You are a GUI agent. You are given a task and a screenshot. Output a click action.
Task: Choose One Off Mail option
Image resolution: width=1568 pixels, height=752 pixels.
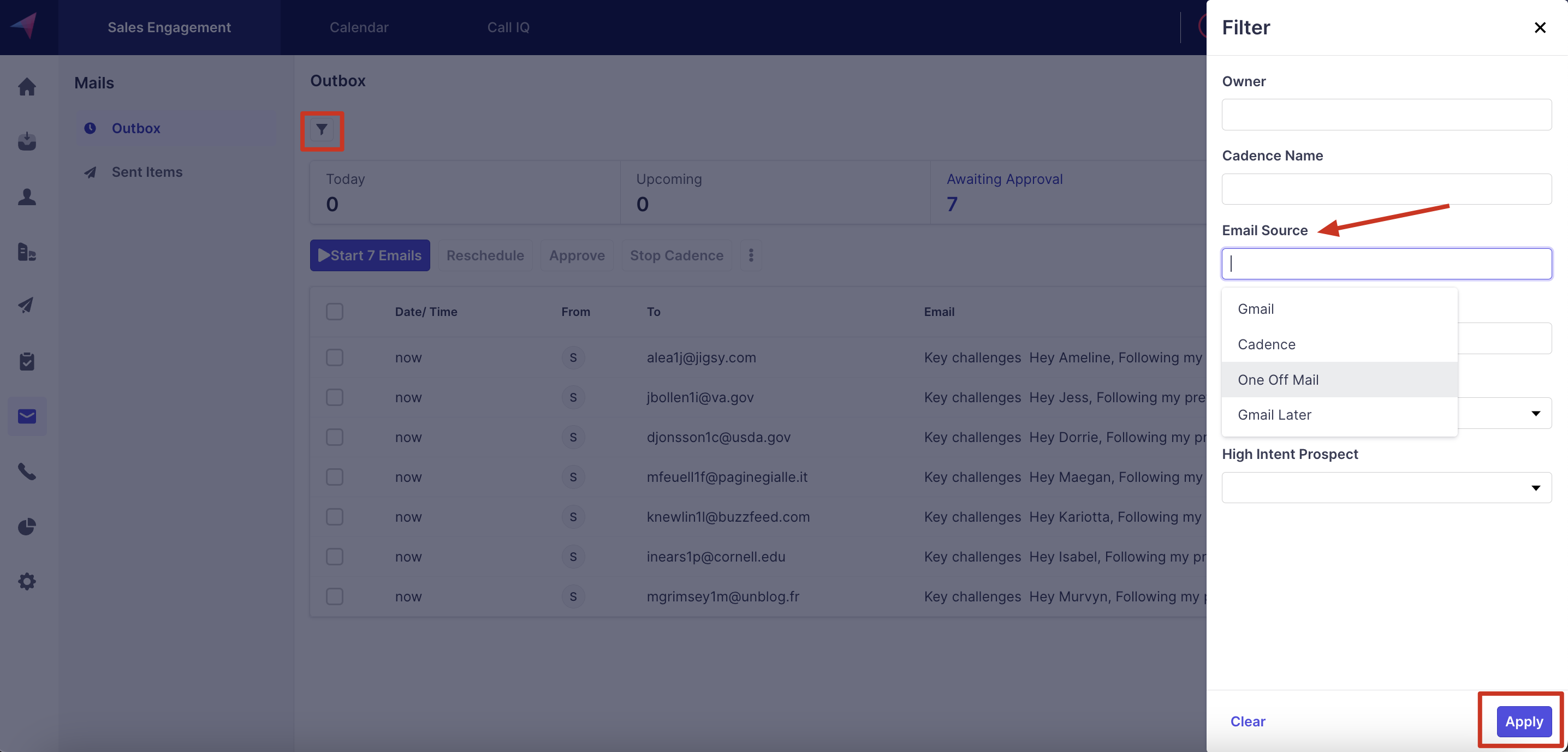[1278, 380]
